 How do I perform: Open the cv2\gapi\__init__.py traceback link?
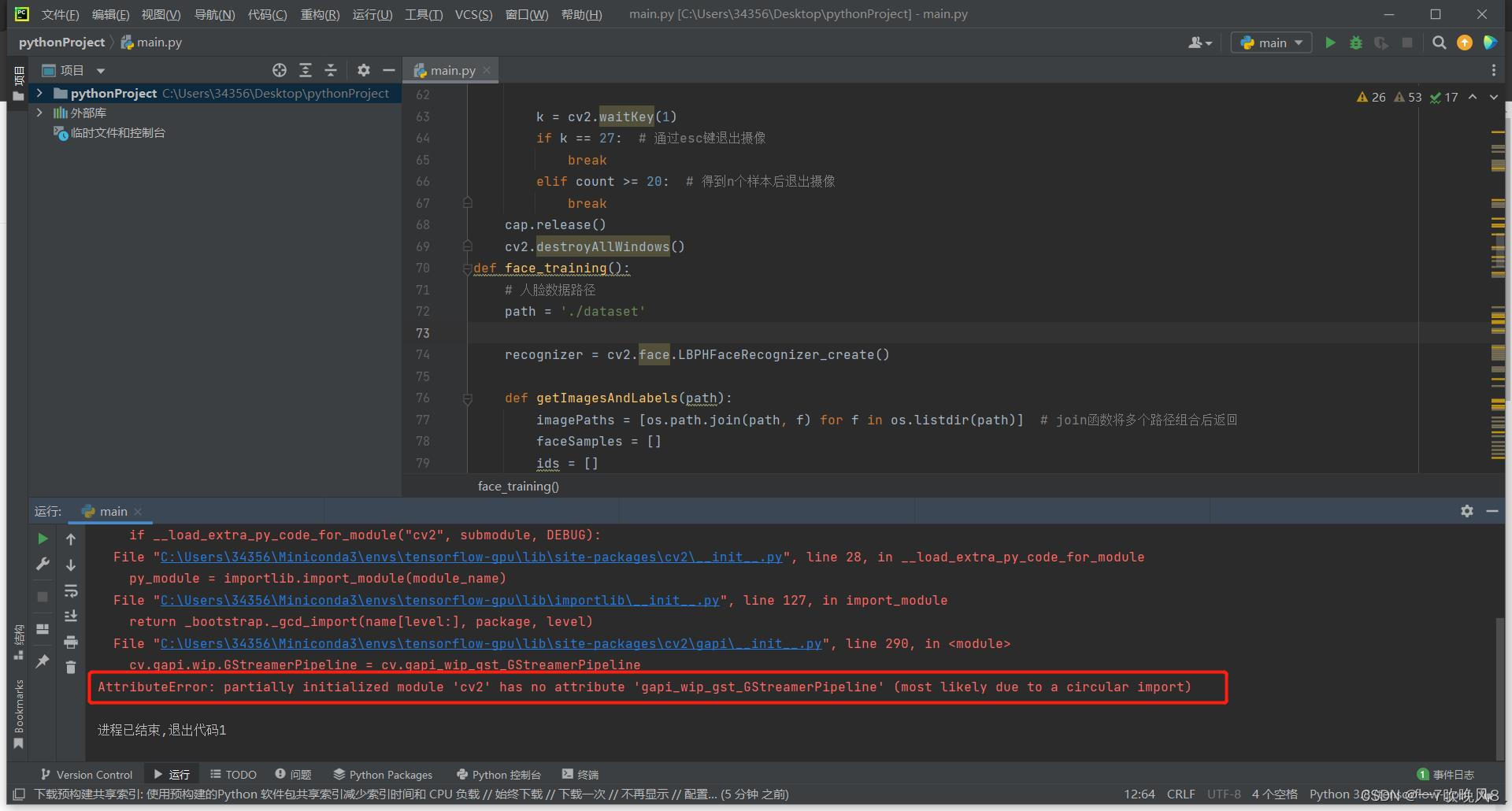[491, 643]
